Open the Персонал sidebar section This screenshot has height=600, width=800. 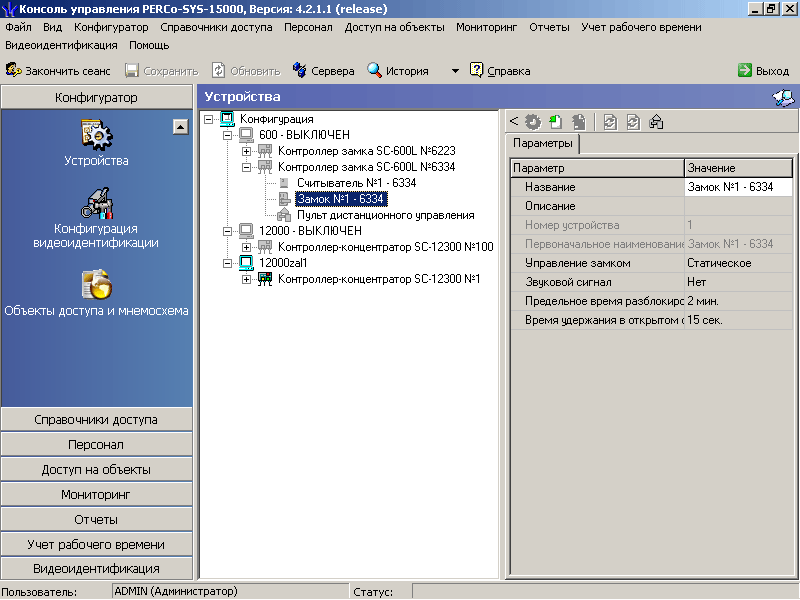96,444
